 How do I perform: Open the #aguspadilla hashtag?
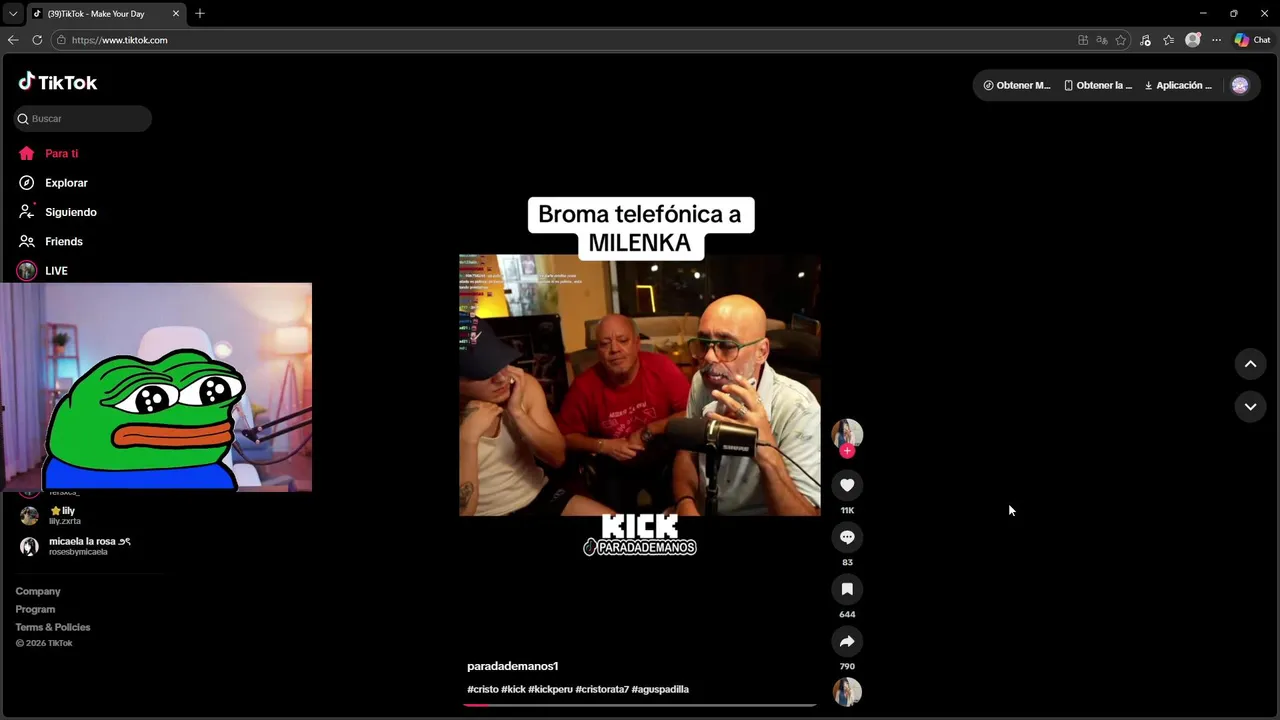(660, 689)
